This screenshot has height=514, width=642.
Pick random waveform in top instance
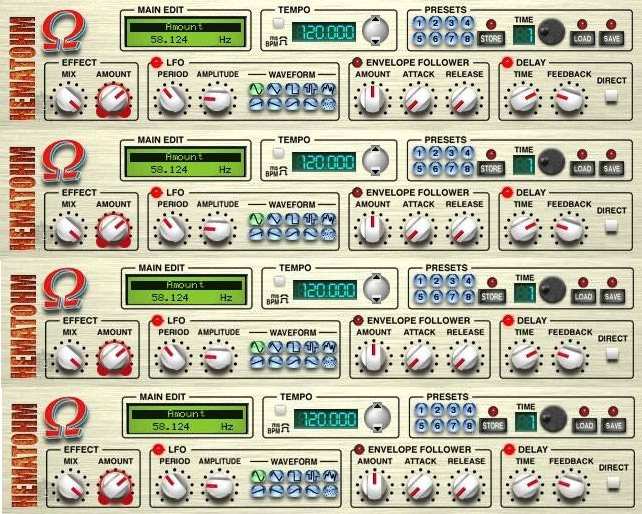tap(328, 89)
